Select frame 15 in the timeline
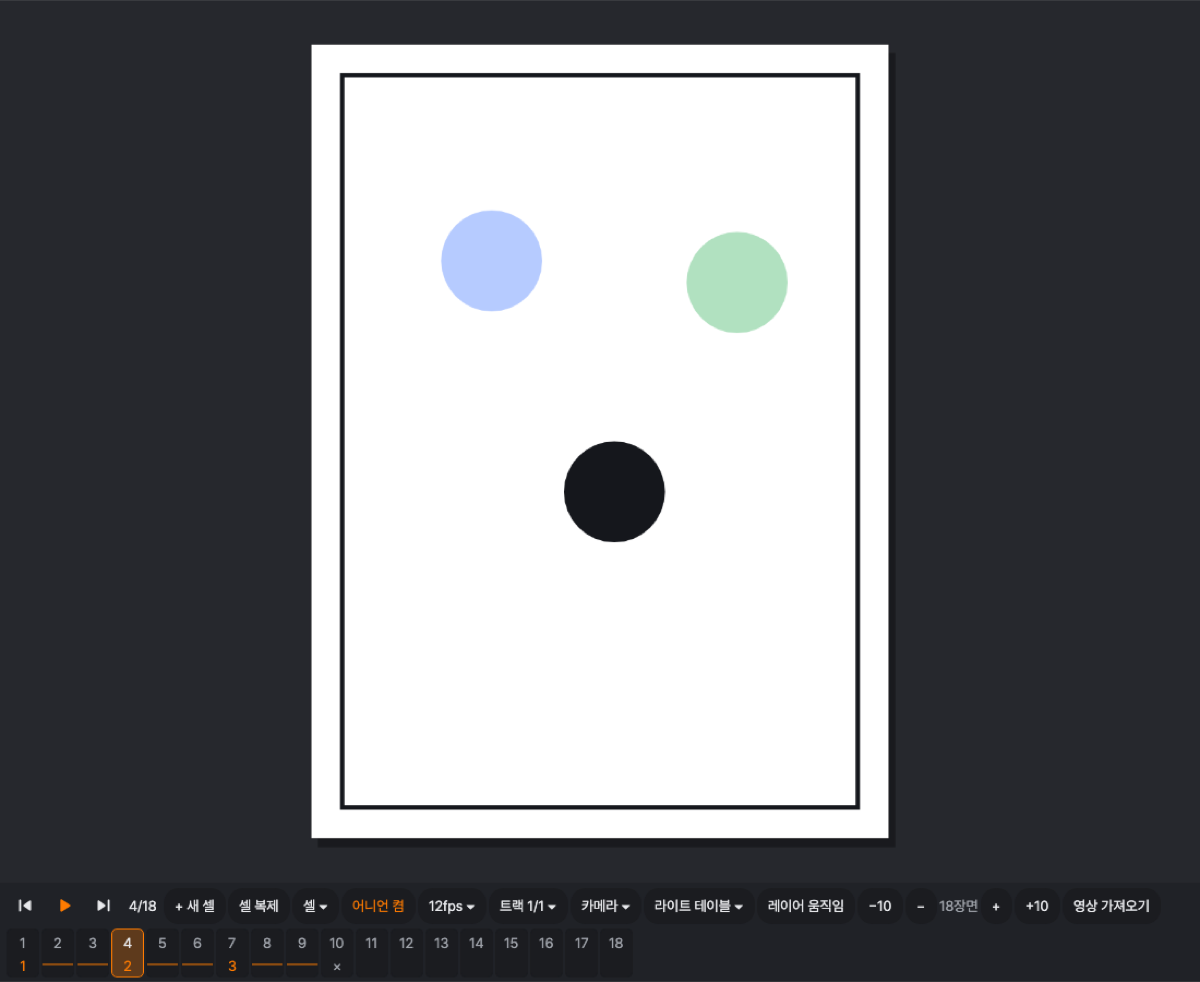The width and height of the screenshot is (1200, 982). click(x=511, y=953)
